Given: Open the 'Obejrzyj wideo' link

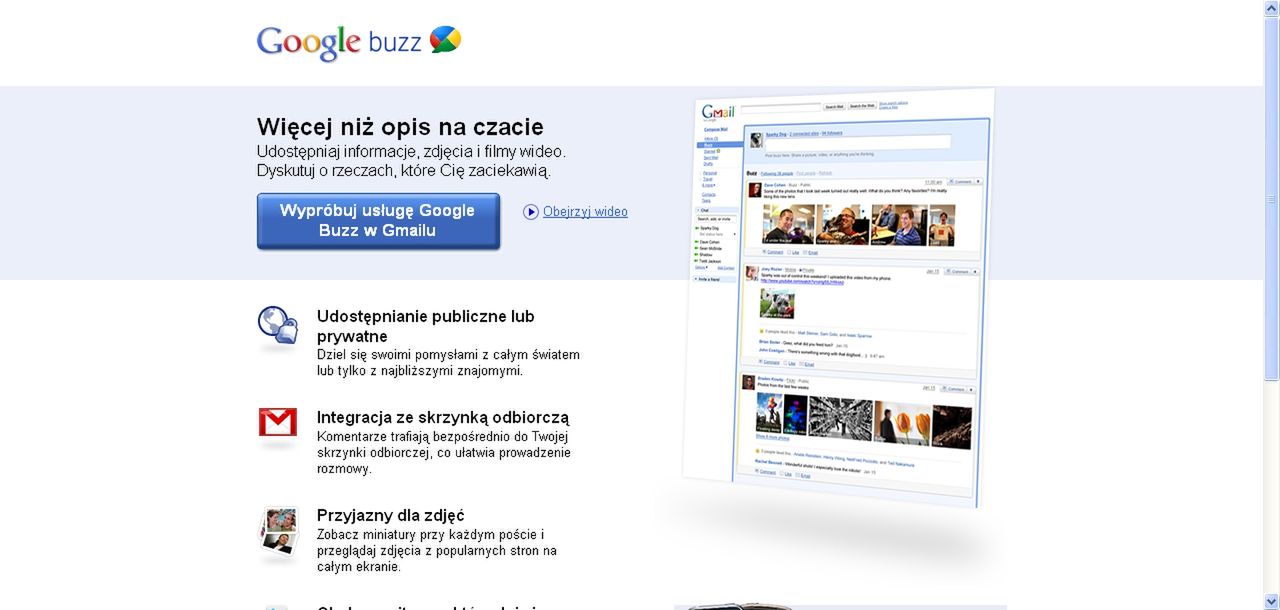Looking at the screenshot, I should (585, 211).
